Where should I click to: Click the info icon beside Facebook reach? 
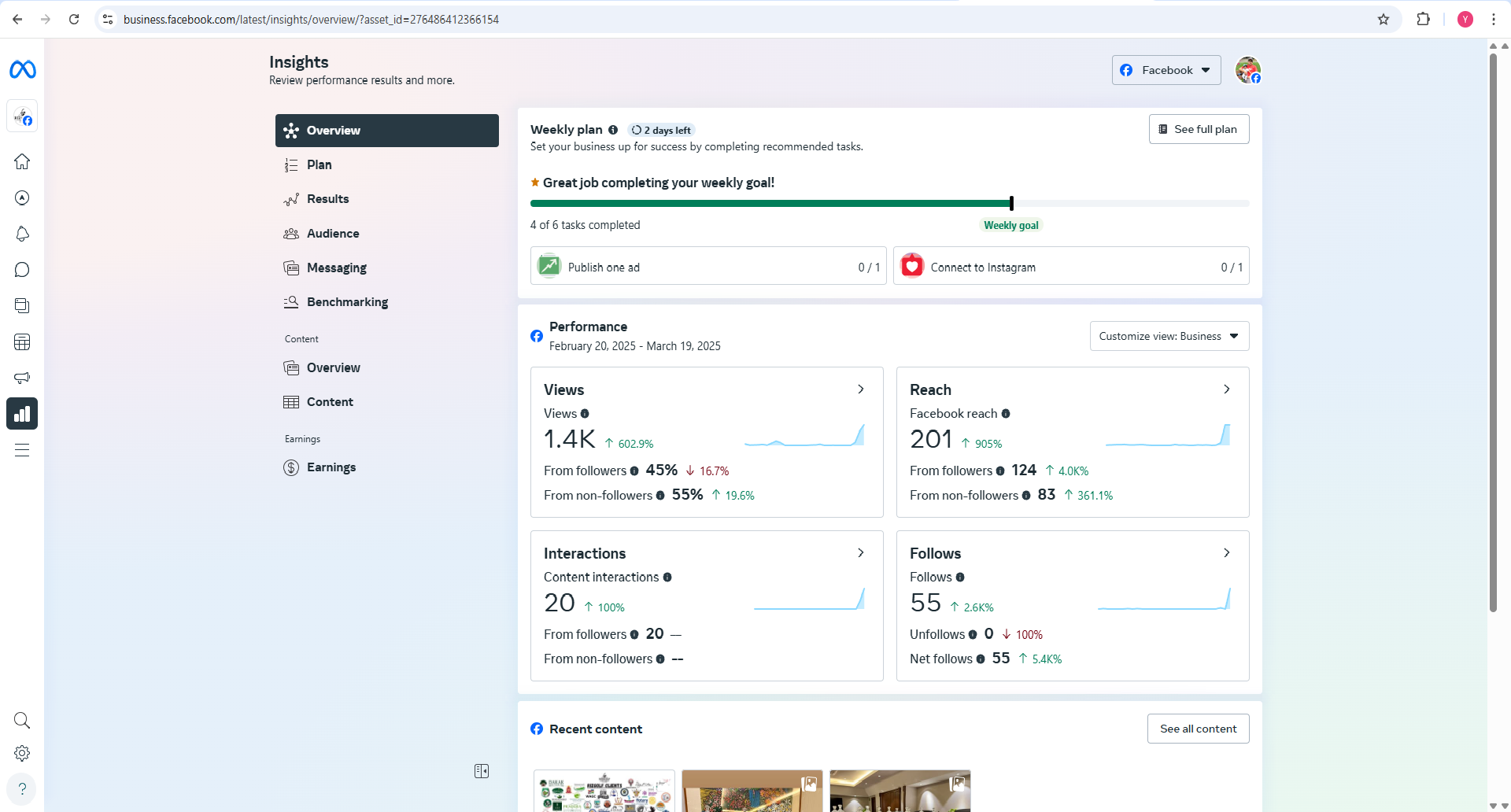1006,414
